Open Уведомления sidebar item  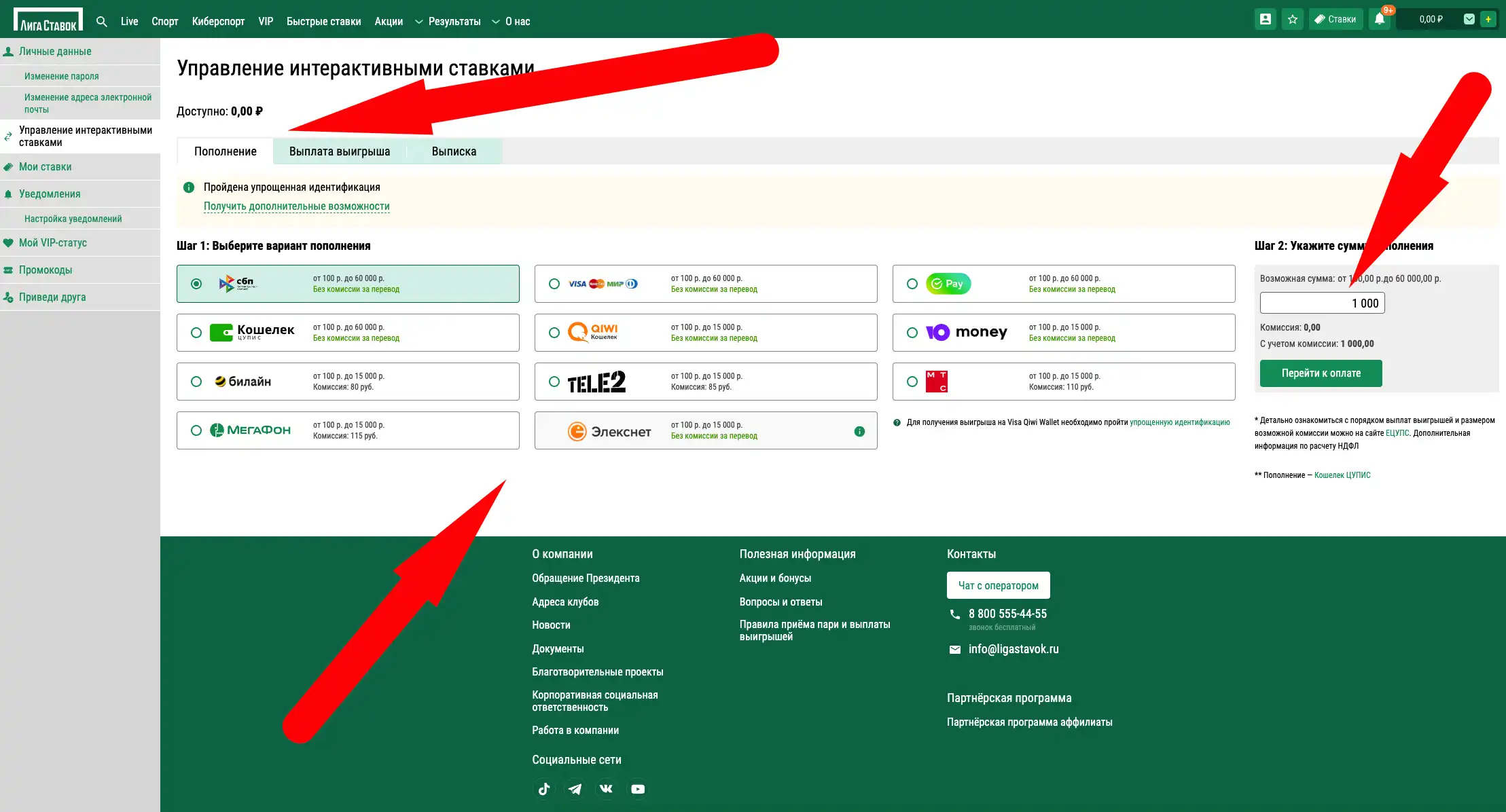80,194
